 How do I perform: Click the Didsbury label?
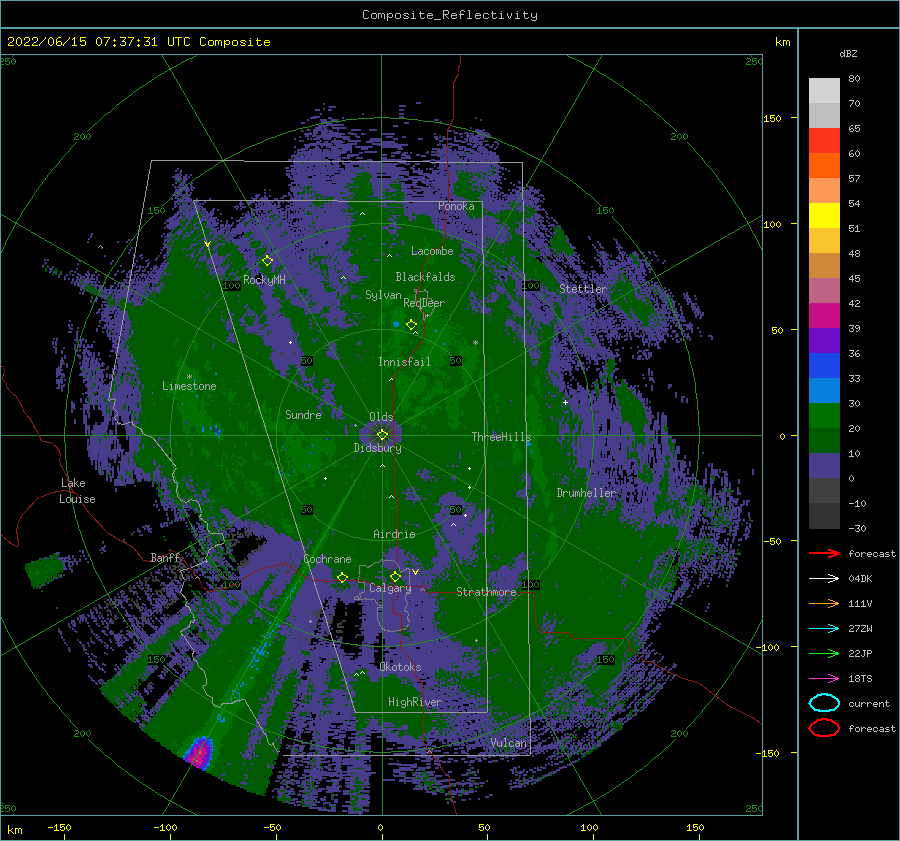(378, 448)
